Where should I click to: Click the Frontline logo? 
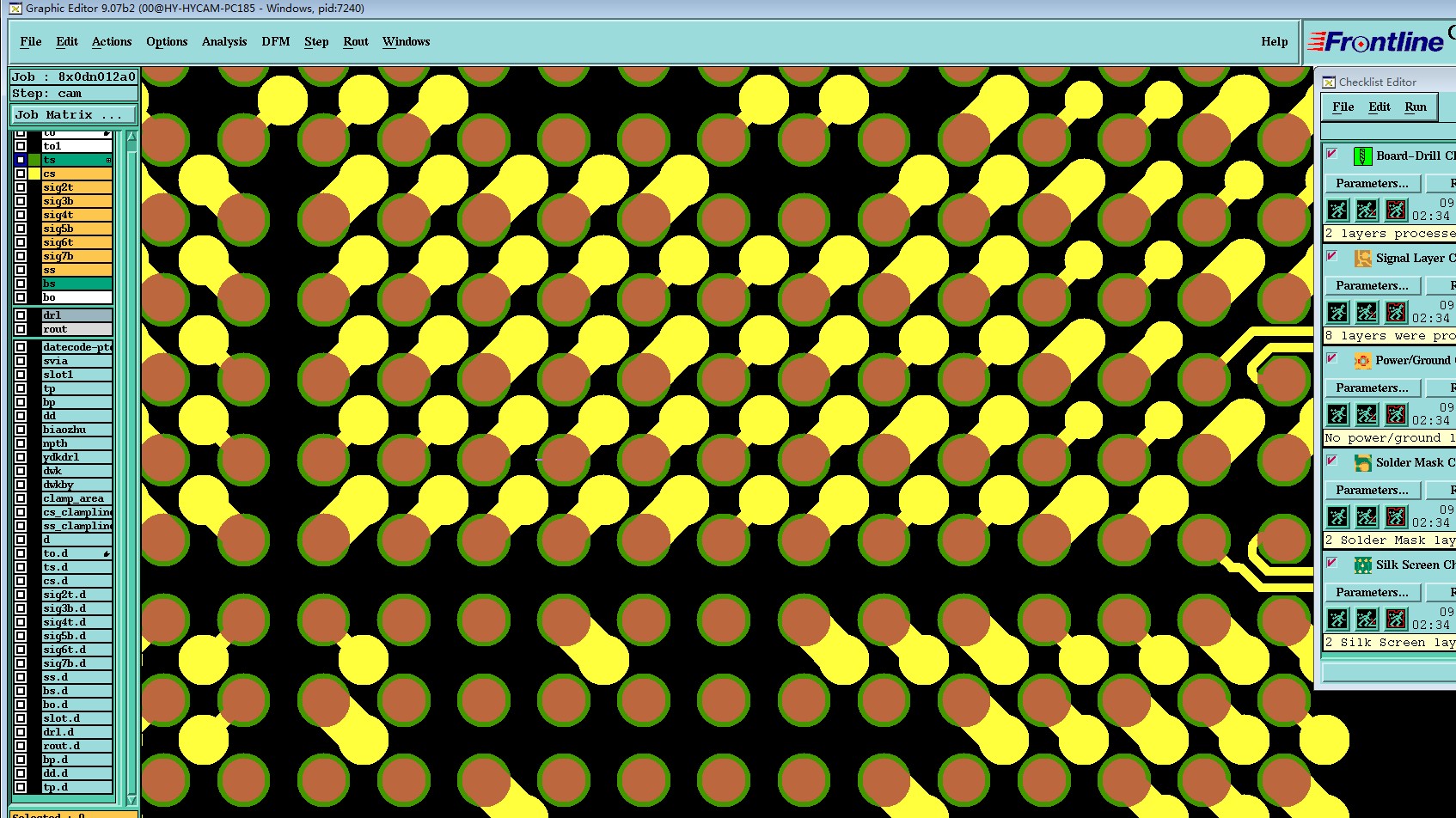1375,41
